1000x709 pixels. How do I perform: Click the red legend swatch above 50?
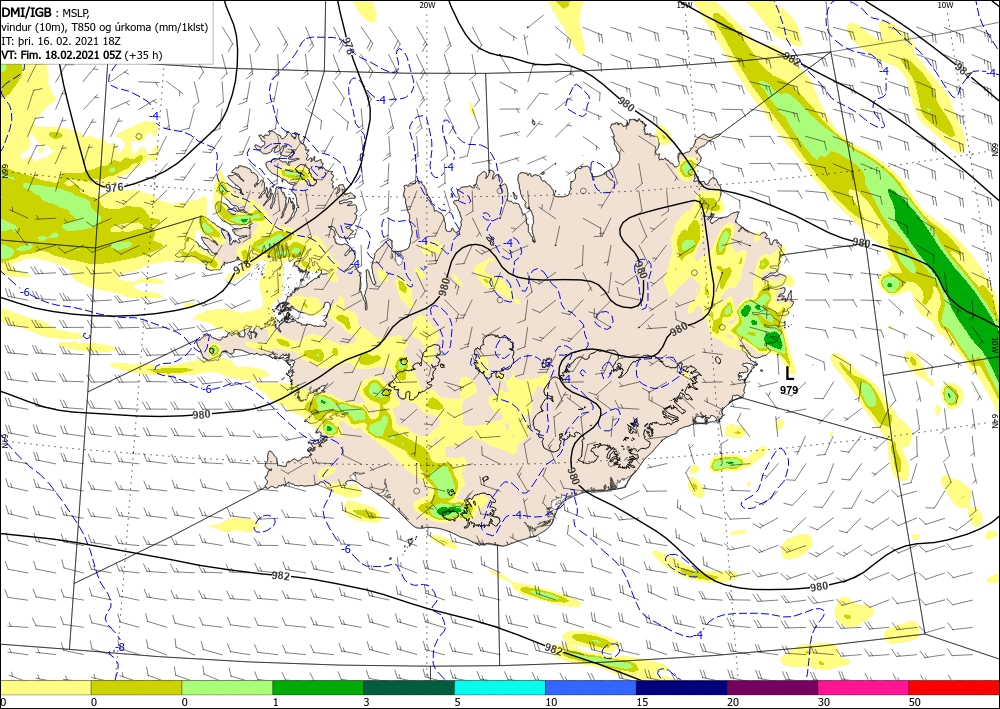click(954, 687)
